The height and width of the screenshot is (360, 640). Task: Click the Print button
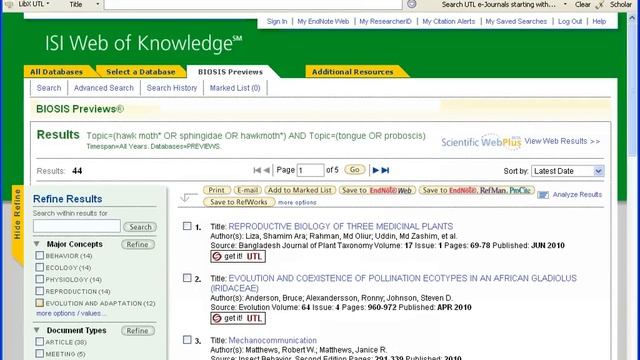coord(217,190)
